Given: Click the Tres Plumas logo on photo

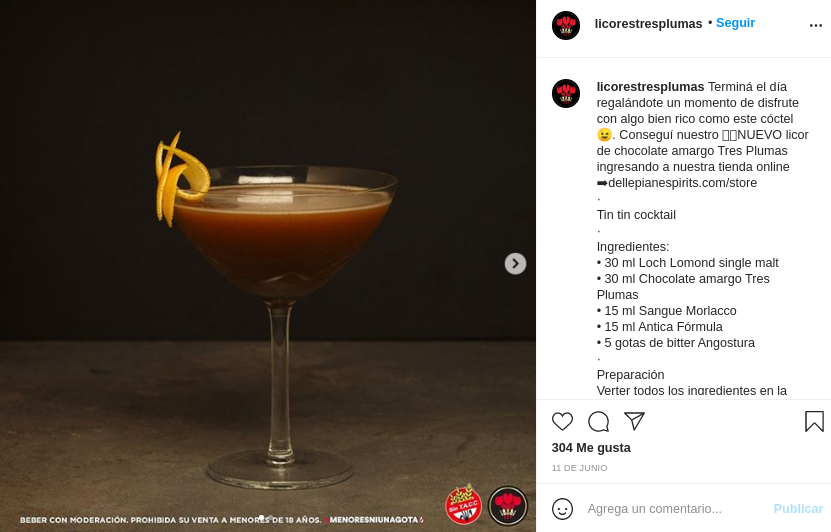Looking at the screenshot, I should tap(508, 506).
